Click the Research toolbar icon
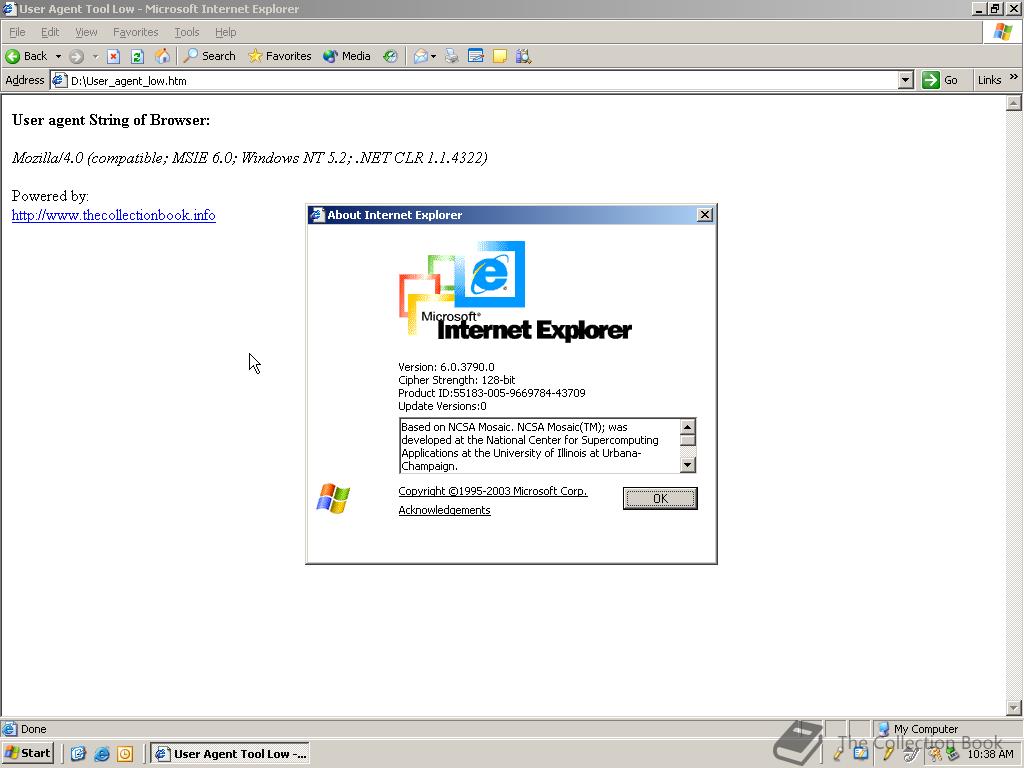This screenshot has height=768, width=1024. tap(523, 56)
